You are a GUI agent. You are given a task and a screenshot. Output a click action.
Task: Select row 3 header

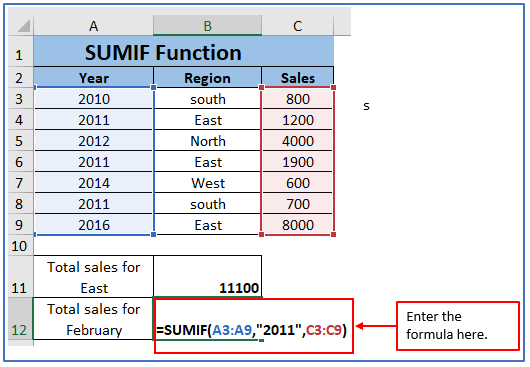tap(20, 98)
